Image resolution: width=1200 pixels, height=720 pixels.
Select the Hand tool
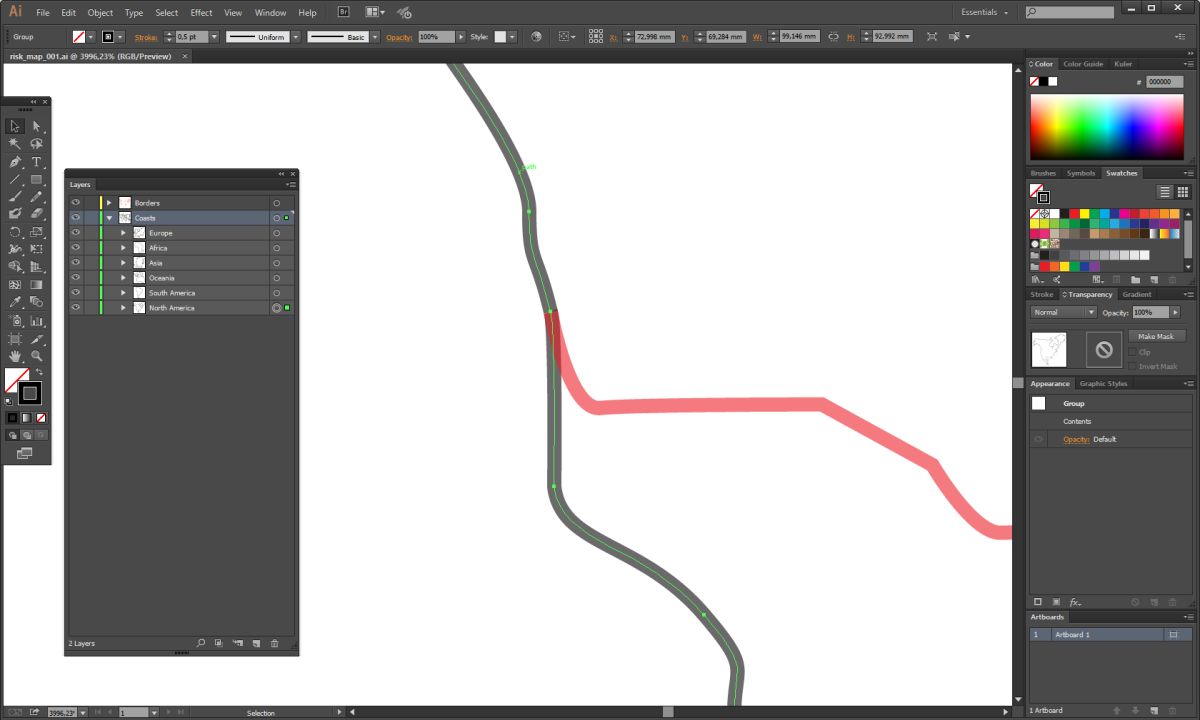[x=15, y=356]
